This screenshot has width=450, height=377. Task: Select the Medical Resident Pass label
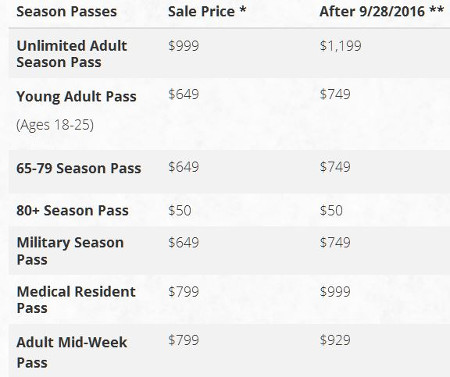76,299
